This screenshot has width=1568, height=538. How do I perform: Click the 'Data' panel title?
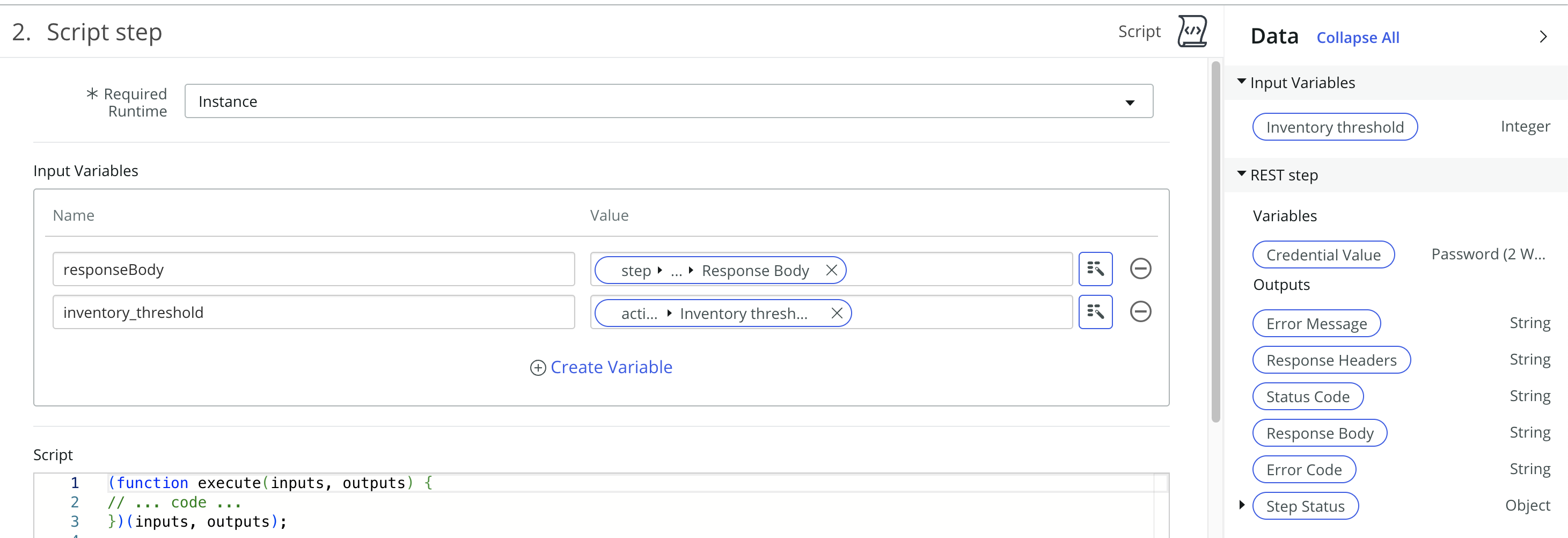[1274, 36]
